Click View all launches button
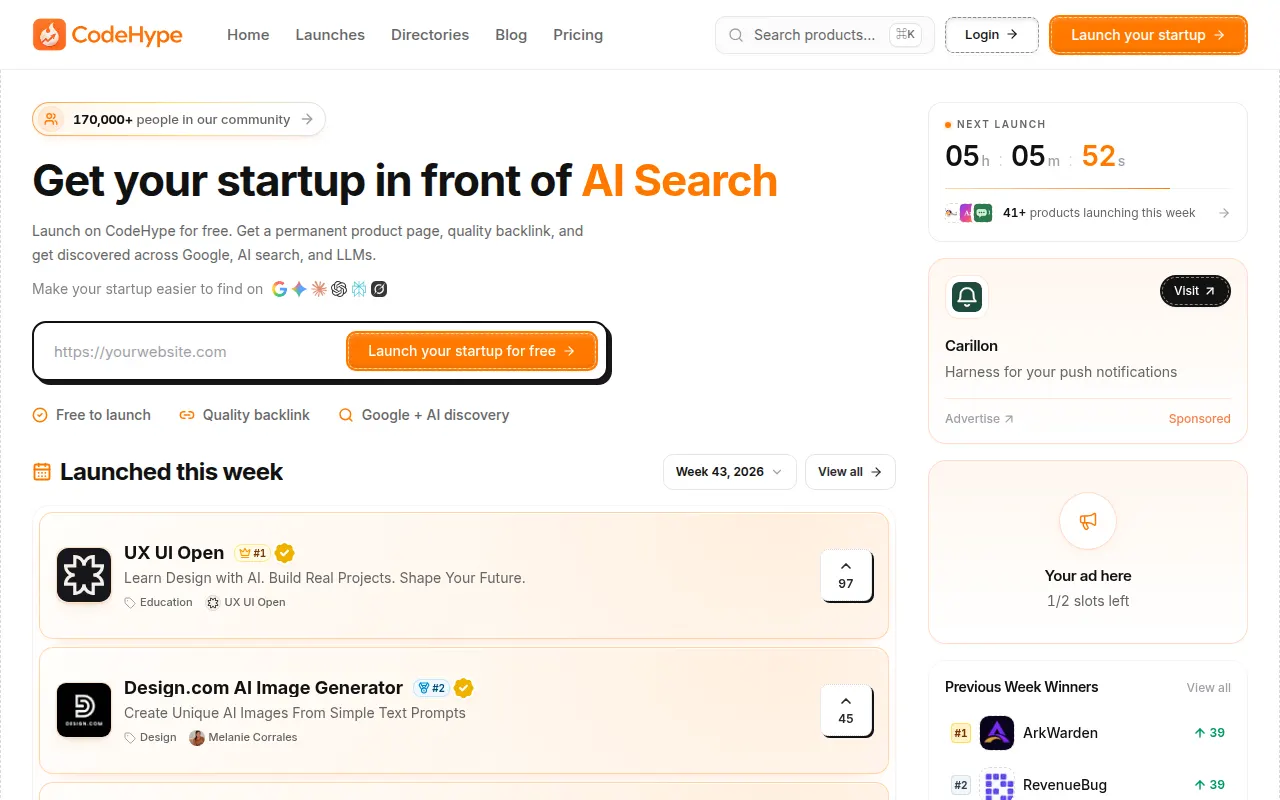 [x=850, y=472]
